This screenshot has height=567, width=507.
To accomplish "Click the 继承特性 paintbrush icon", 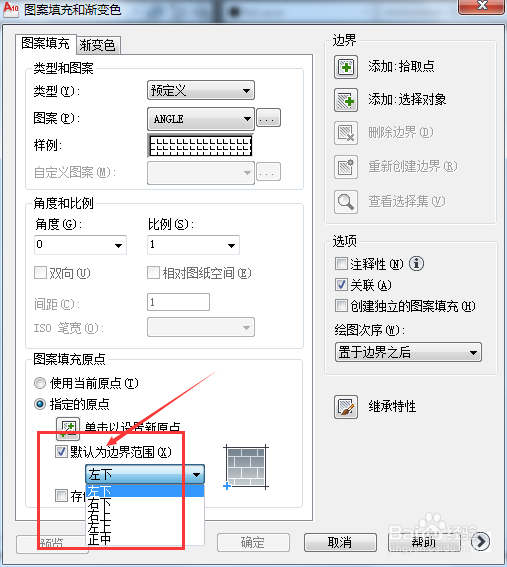I will 346,407.
